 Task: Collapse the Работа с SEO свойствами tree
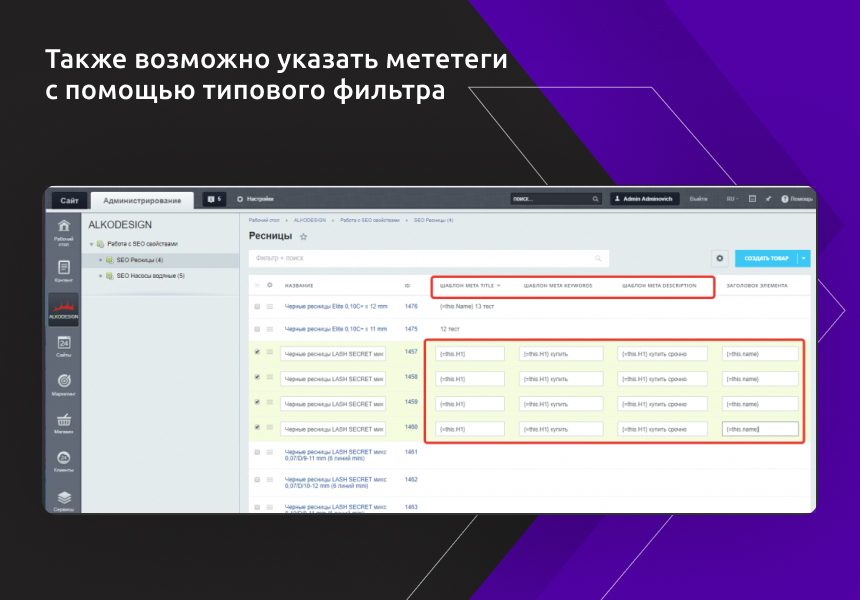tap(93, 242)
